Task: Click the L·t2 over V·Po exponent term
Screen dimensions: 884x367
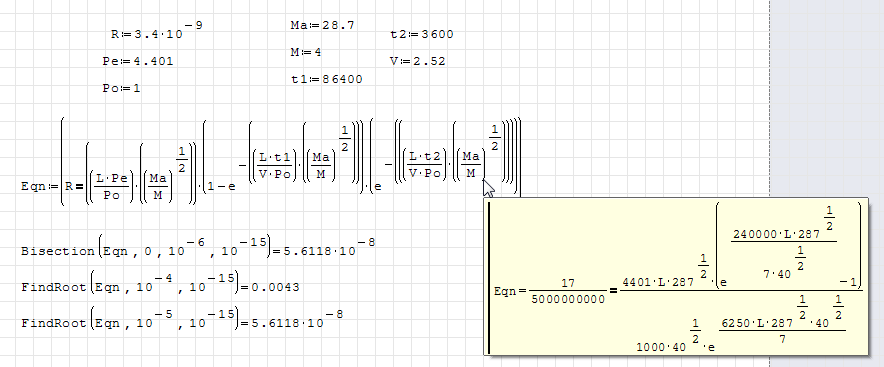Action: (425, 166)
